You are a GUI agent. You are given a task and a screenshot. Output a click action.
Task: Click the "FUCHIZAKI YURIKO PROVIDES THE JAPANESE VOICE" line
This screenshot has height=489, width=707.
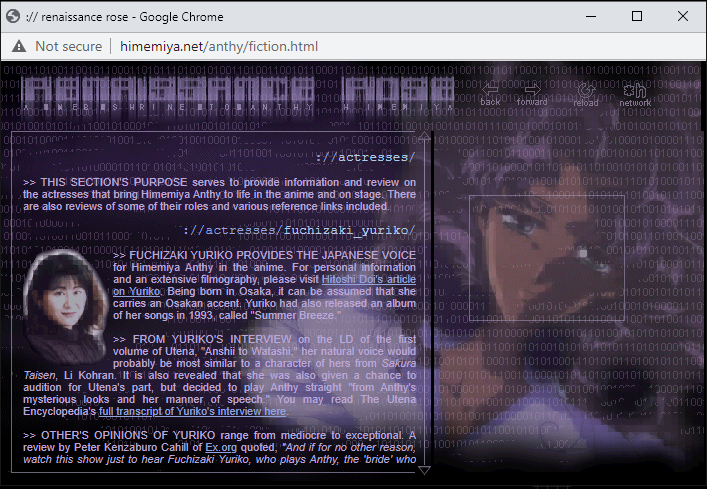click(x=264, y=255)
